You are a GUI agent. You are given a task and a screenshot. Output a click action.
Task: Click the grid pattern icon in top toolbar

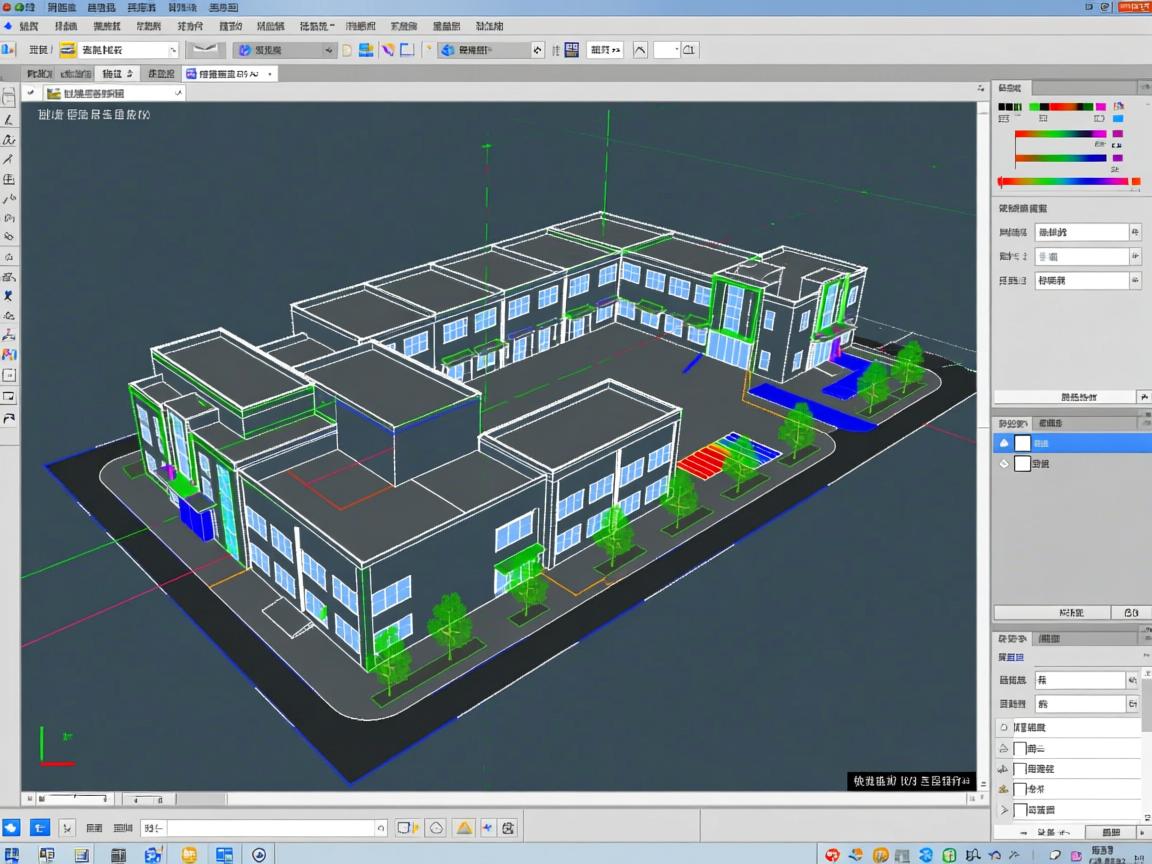tap(572, 49)
